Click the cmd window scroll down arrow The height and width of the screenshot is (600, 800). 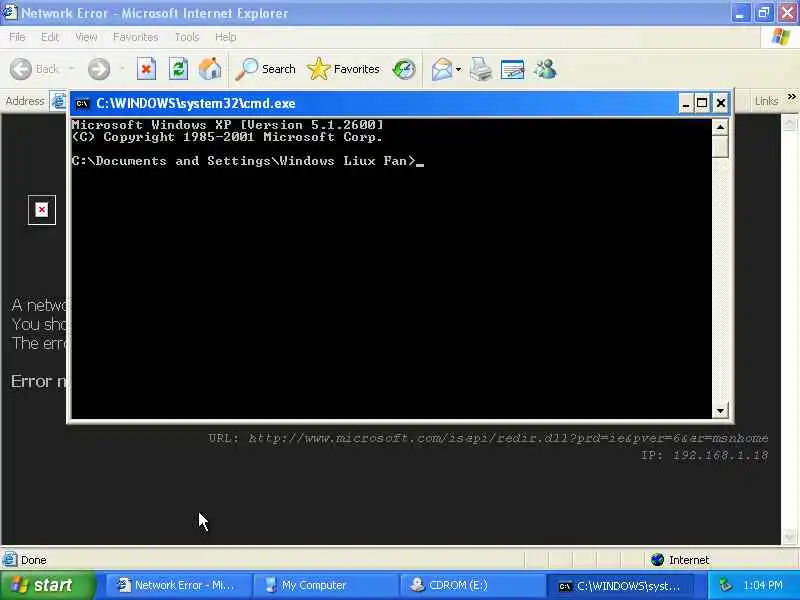coord(720,410)
